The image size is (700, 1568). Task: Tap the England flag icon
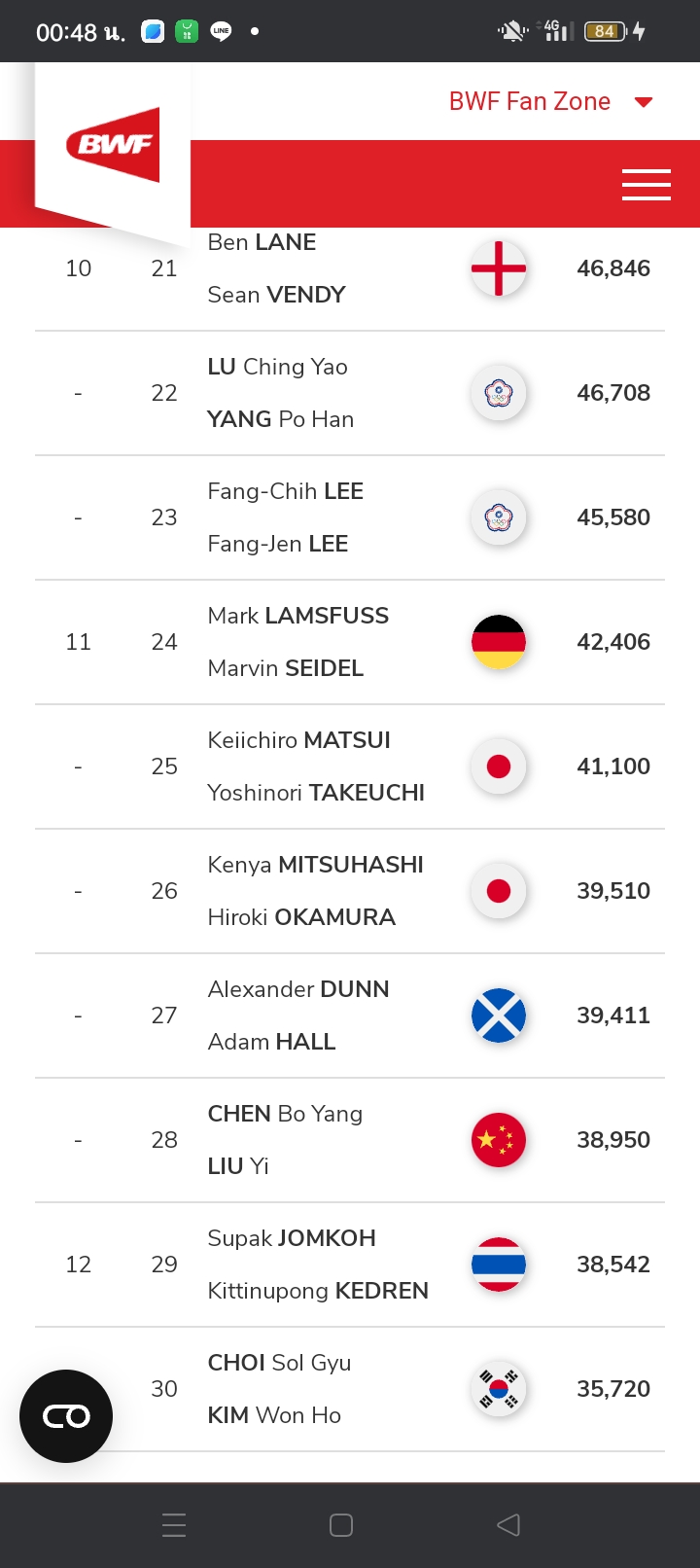499,267
